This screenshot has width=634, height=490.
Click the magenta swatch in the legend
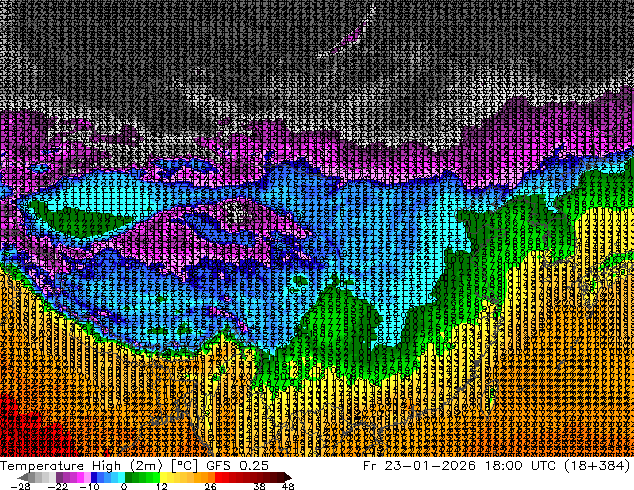pyautogui.click(x=80, y=477)
